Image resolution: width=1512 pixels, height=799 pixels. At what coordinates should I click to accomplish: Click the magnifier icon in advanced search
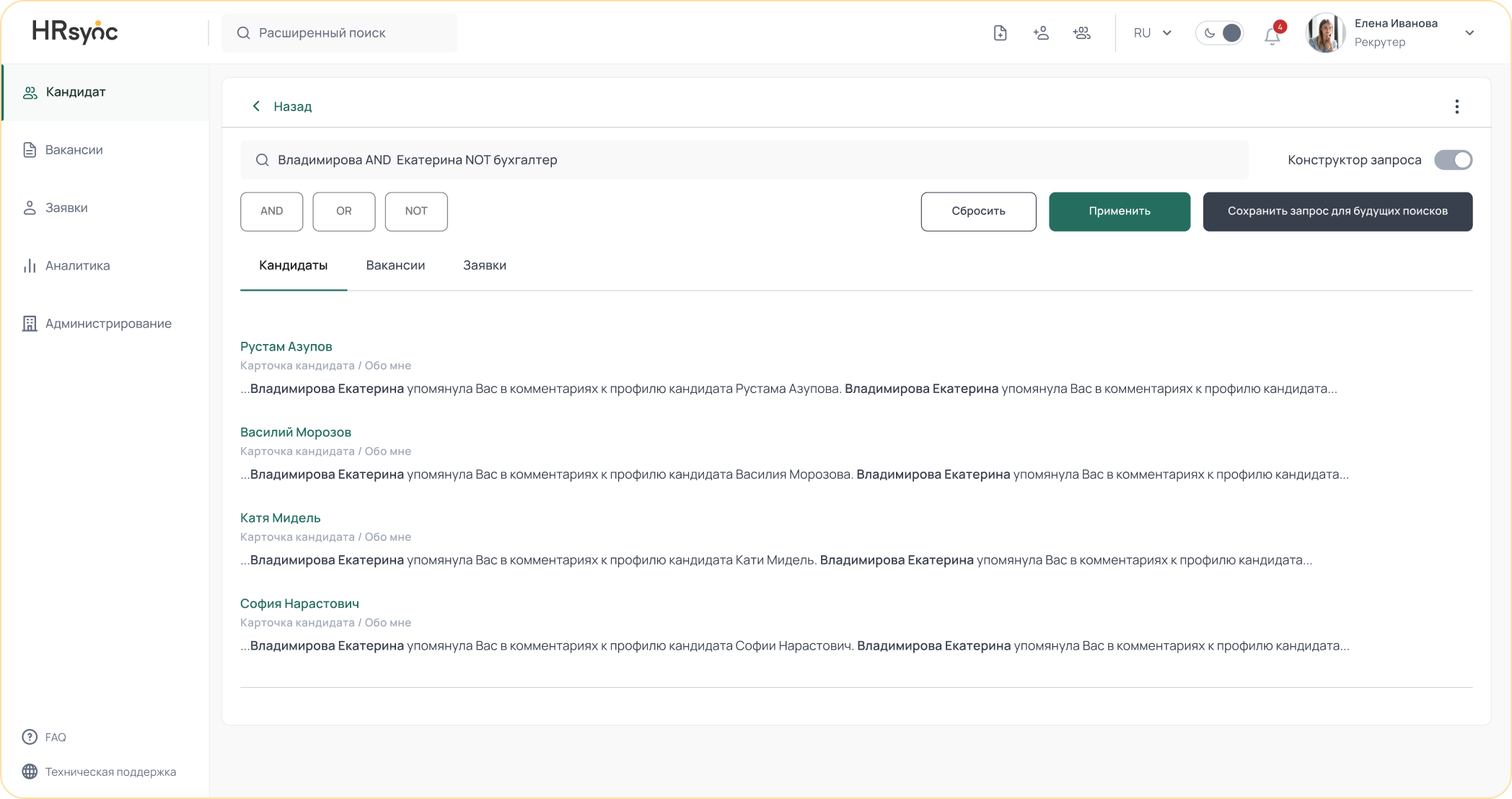(244, 33)
